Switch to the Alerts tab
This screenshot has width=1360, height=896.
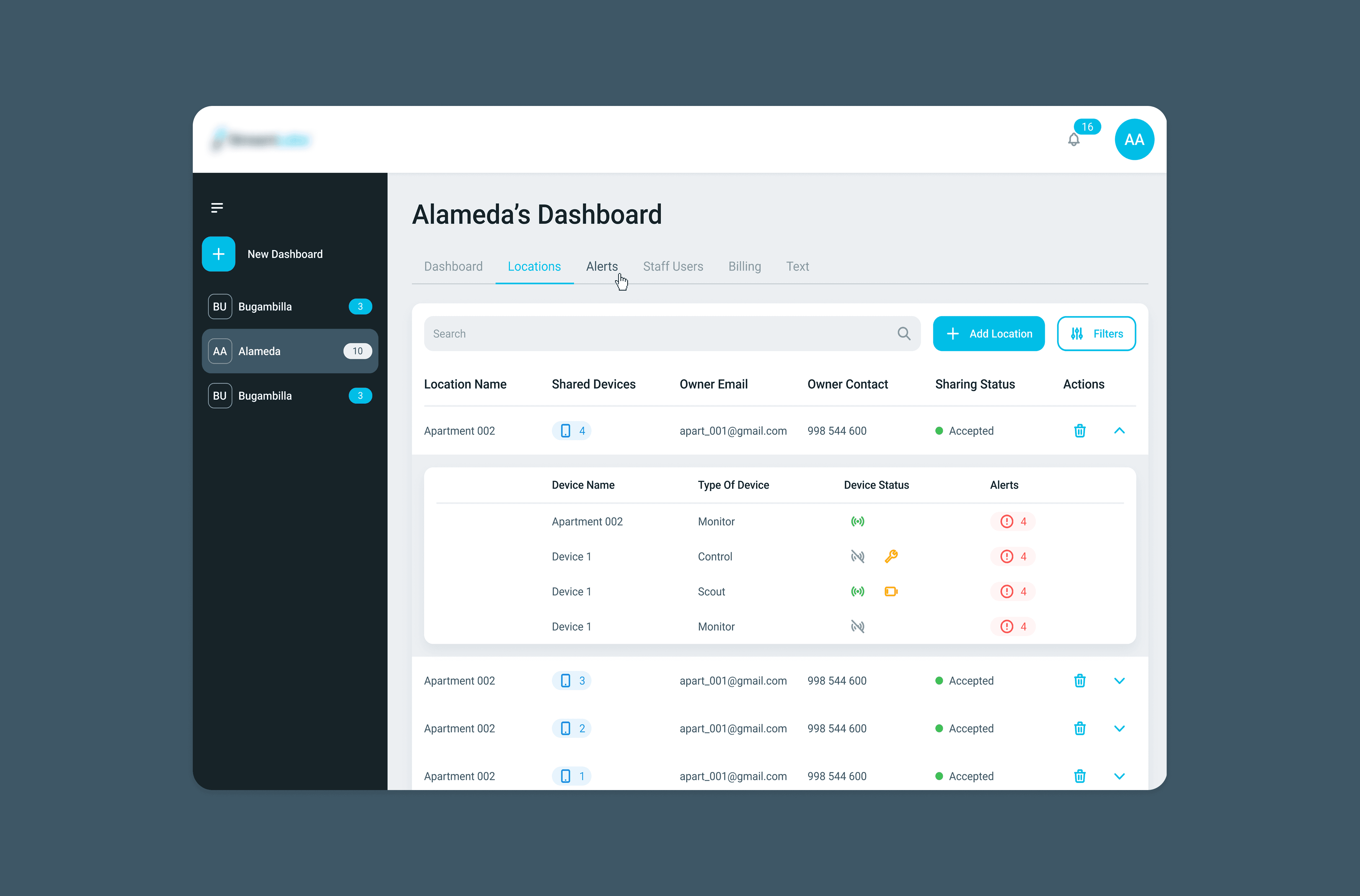pyautogui.click(x=601, y=266)
